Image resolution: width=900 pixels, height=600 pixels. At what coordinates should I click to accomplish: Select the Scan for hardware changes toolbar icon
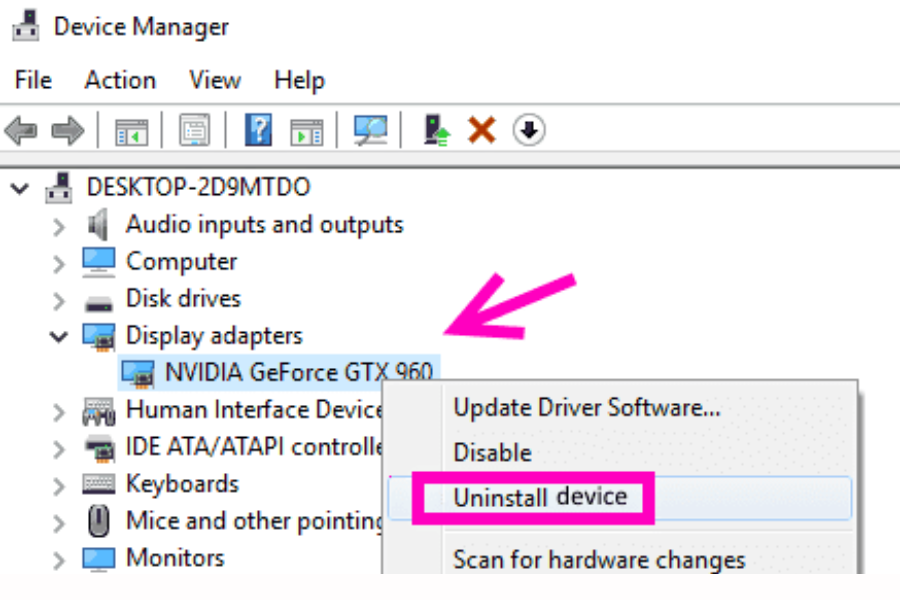(370, 129)
